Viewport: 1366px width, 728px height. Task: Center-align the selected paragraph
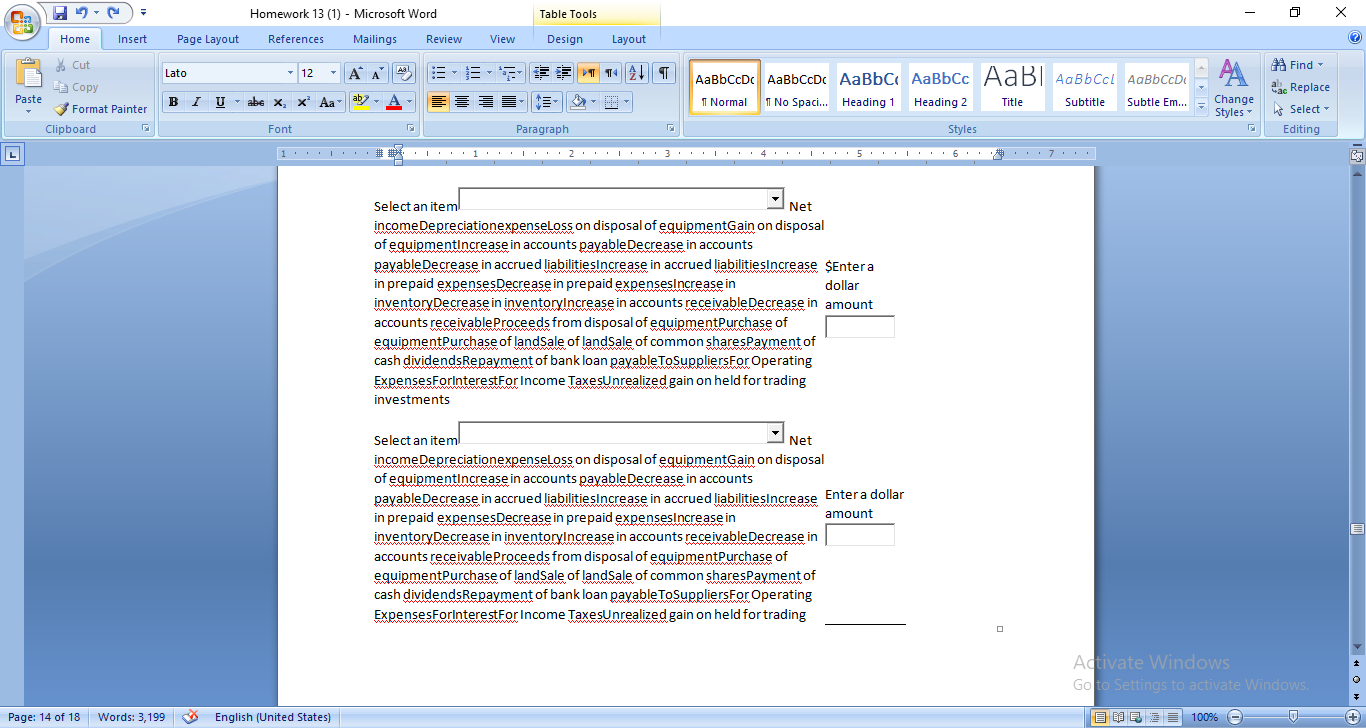pyautogui.click(x=462, y=102)
